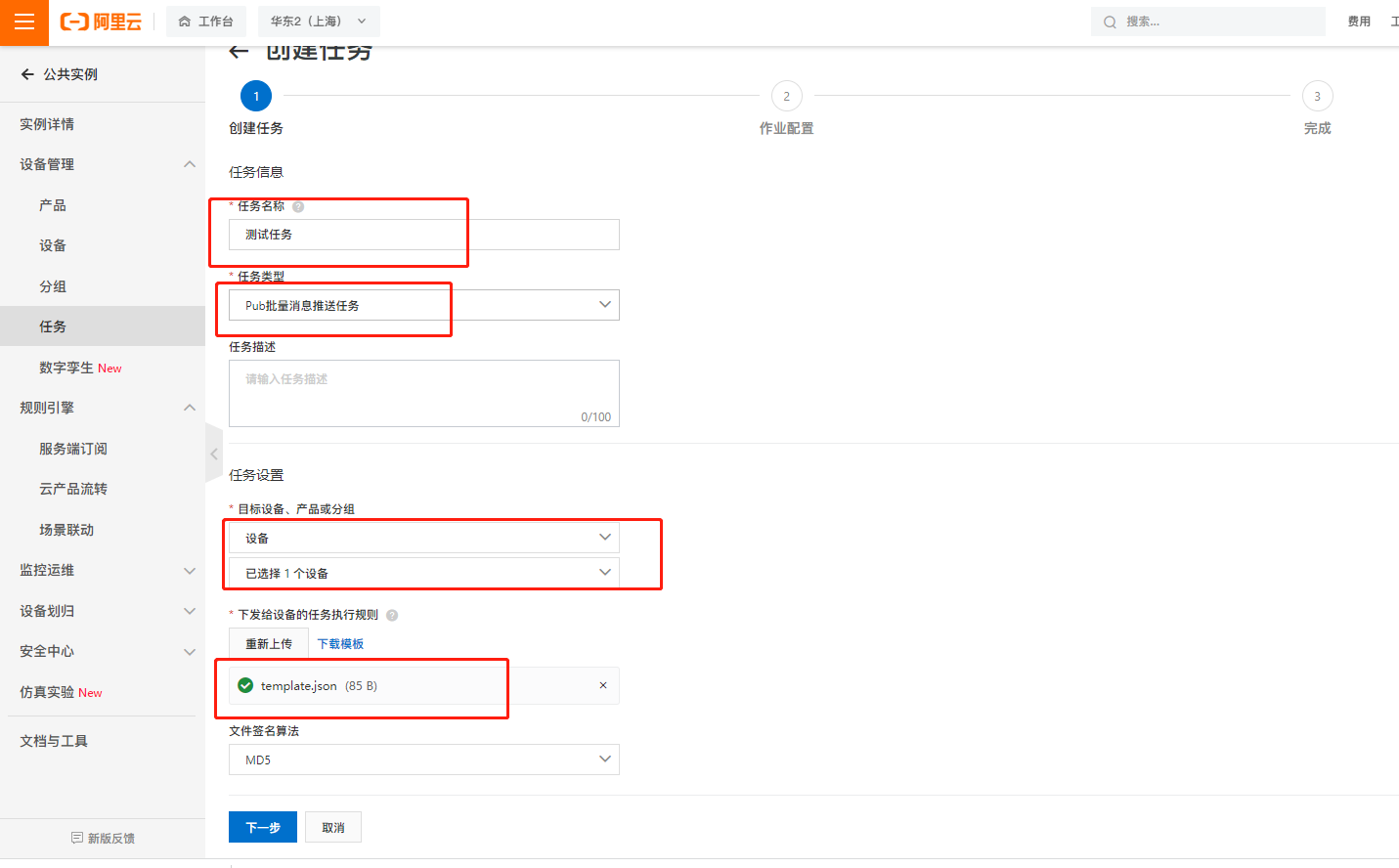Click the 任务描述 text area
This screenshot has height=868, width=1399.
coord(424,393)
